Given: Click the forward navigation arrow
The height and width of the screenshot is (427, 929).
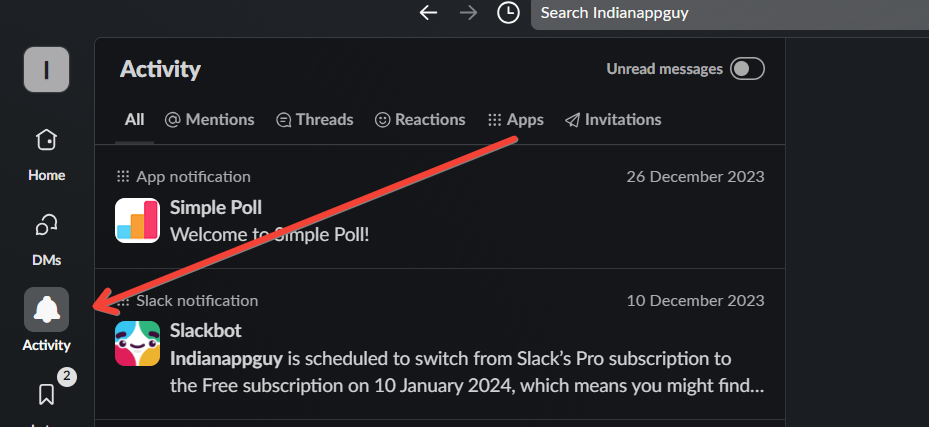Looking at the screenshot, I should pos(468,13).
